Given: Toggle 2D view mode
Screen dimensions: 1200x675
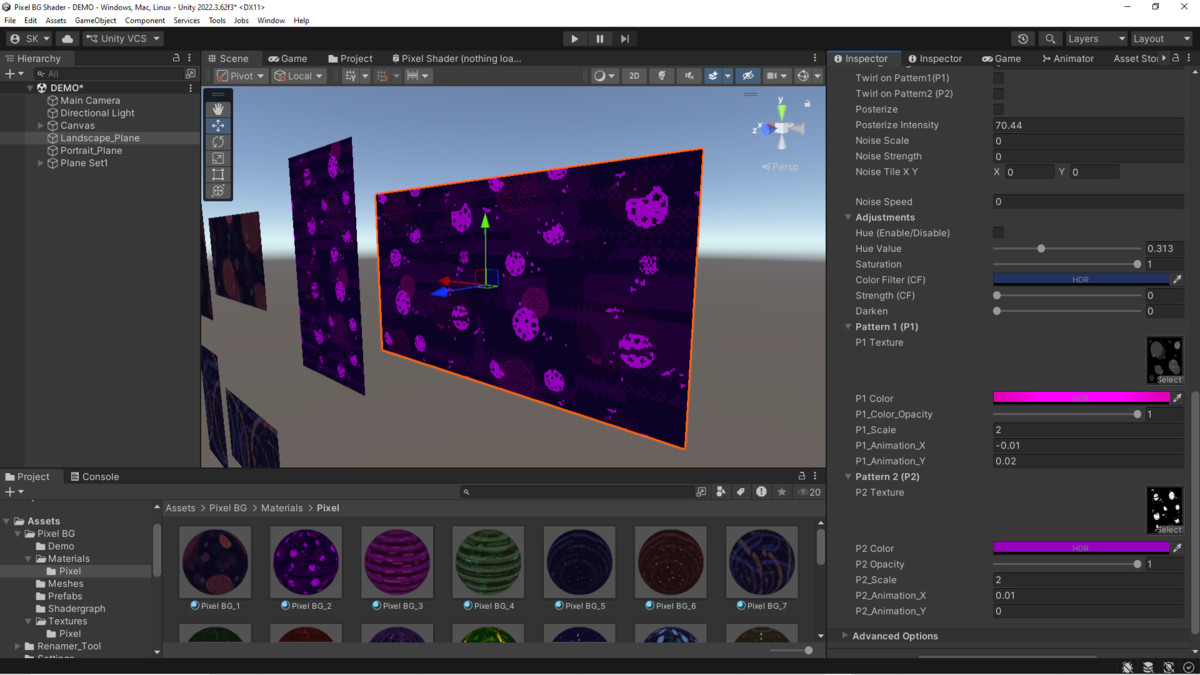Looking at the screenshot, I should tap(634, 76).
